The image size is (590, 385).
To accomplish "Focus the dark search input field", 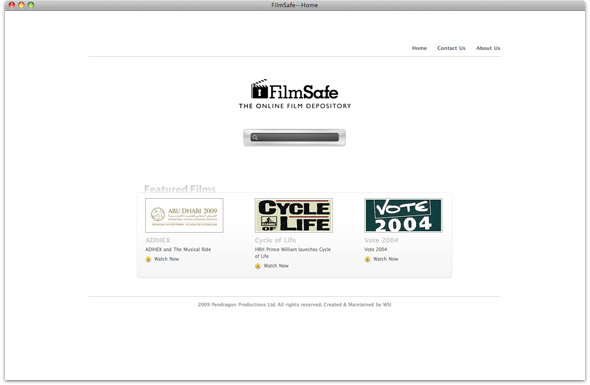I will coord(295,137).
